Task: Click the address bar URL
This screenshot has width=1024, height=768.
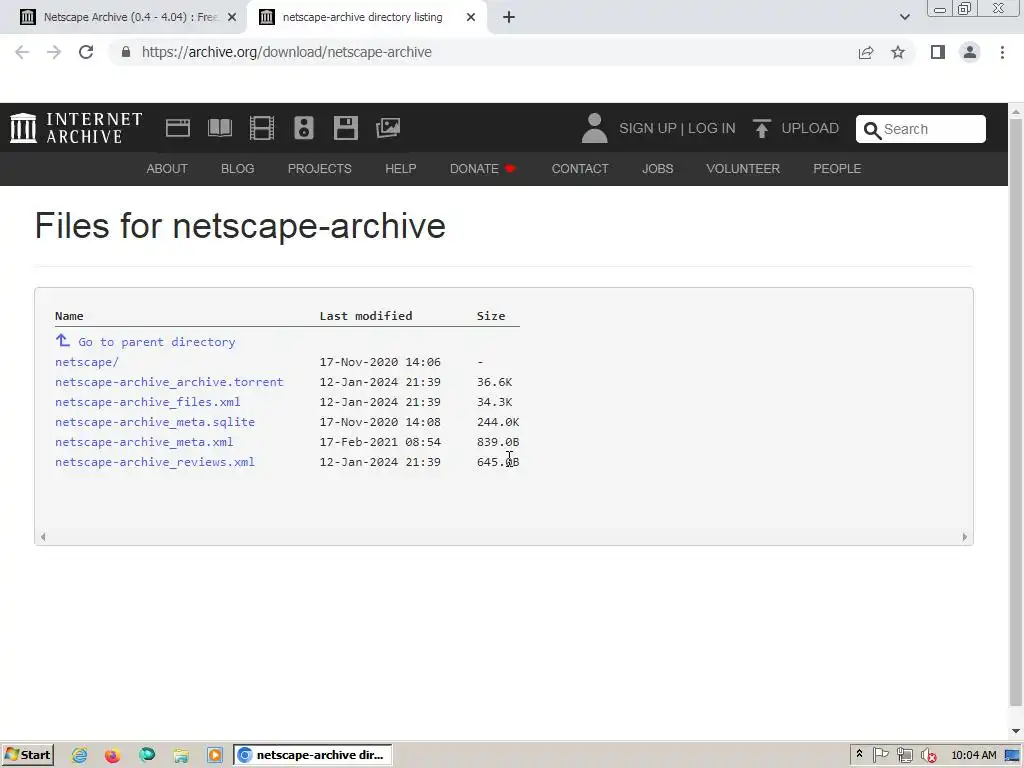Action: [287, 52]
